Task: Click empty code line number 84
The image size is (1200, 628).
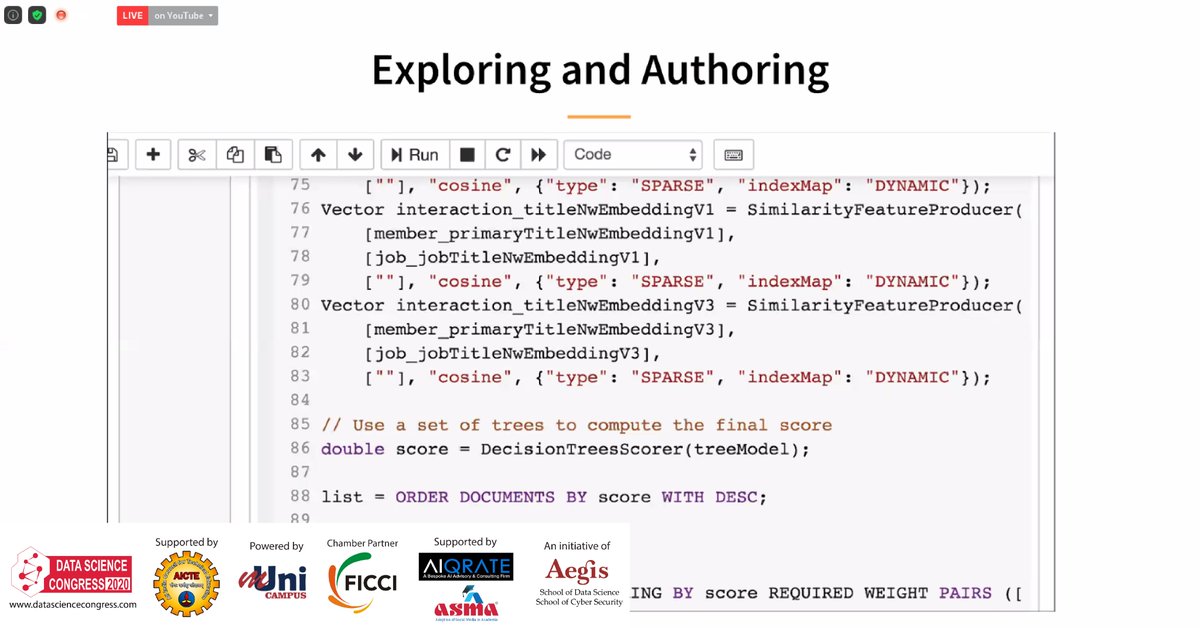Action: (300, 401)
